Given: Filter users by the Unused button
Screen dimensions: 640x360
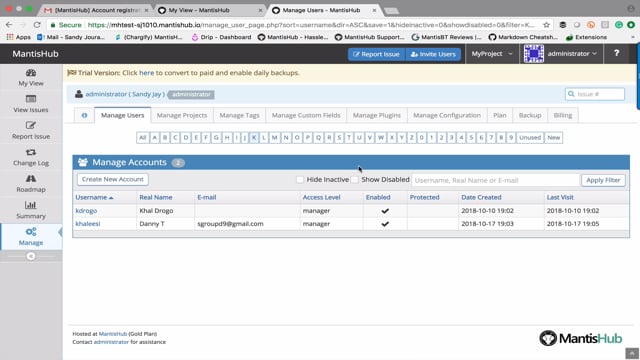Looking at the screenshot, I should (x=530, y=138).
